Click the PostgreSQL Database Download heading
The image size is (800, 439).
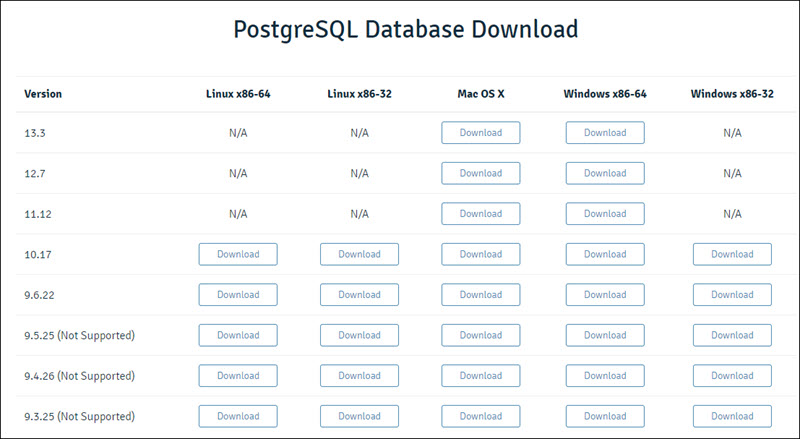[406, 30]
